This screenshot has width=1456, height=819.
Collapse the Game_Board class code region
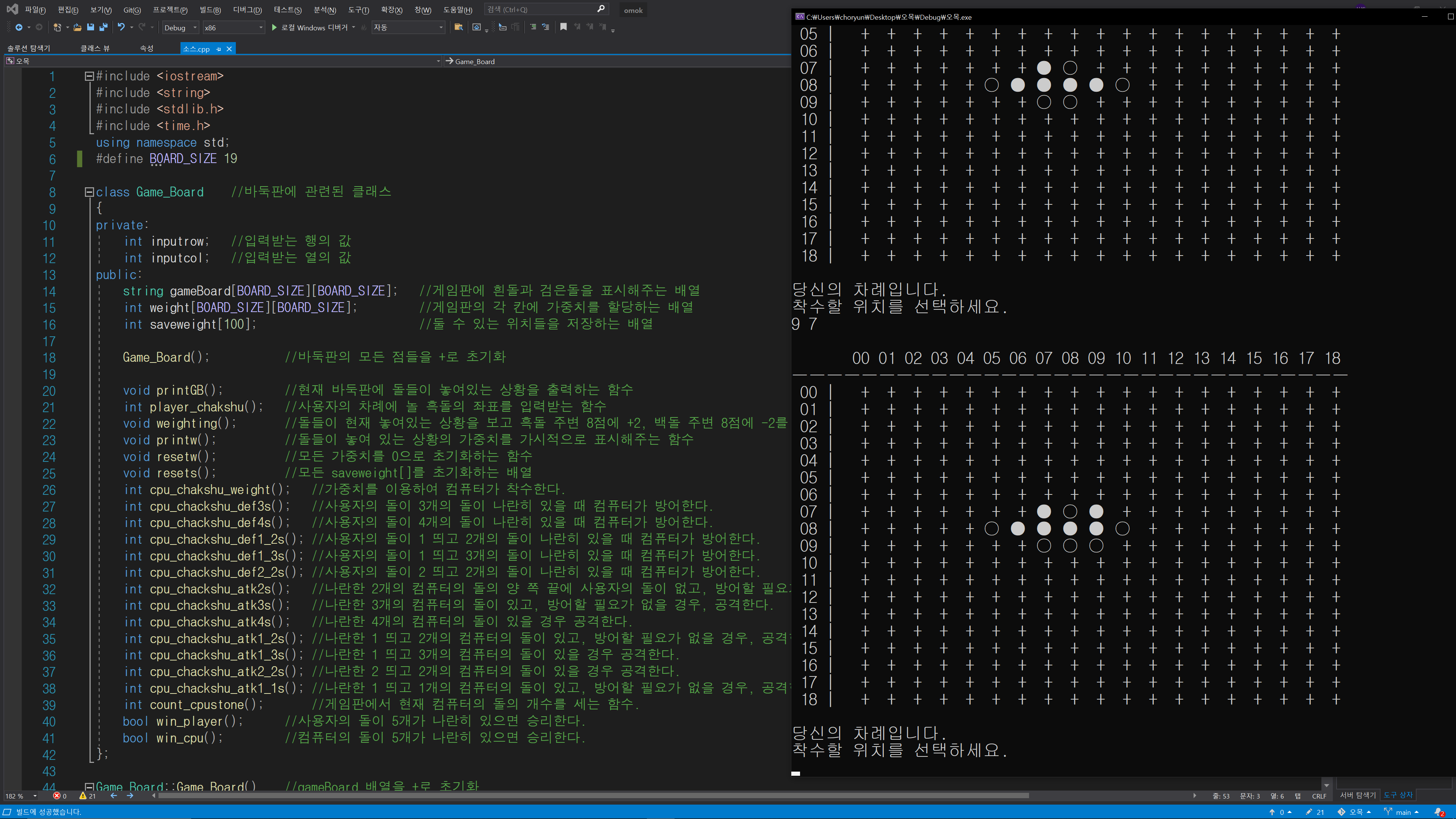click(89, 192)
